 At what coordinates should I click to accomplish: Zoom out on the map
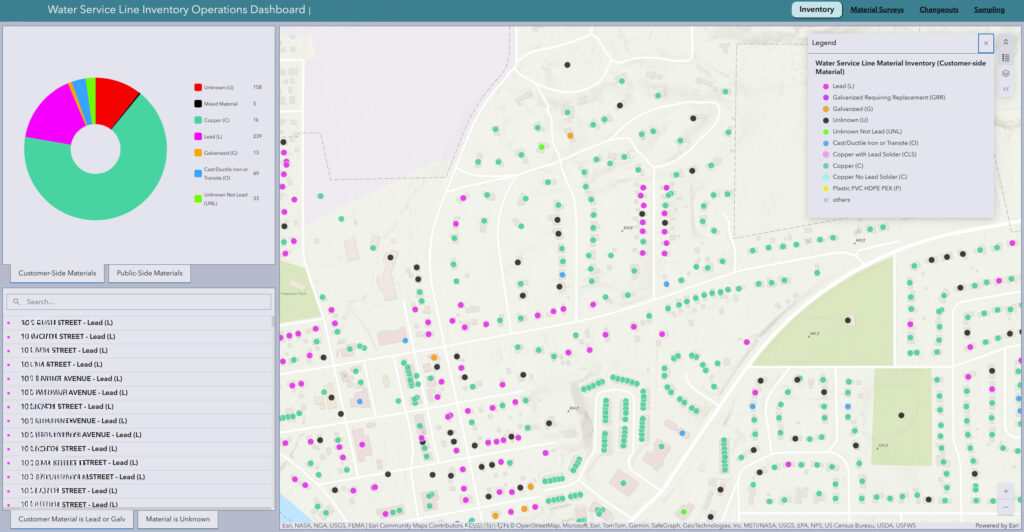[x=1006, y=507]
